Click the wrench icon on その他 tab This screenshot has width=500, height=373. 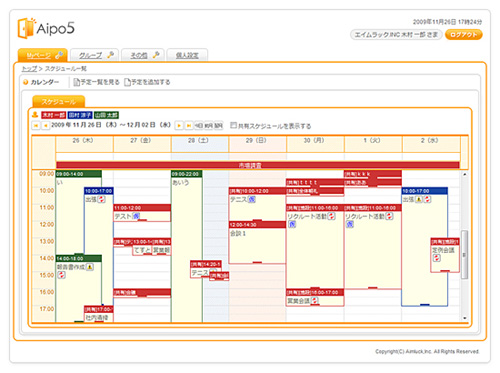click(x=156, y=55)
